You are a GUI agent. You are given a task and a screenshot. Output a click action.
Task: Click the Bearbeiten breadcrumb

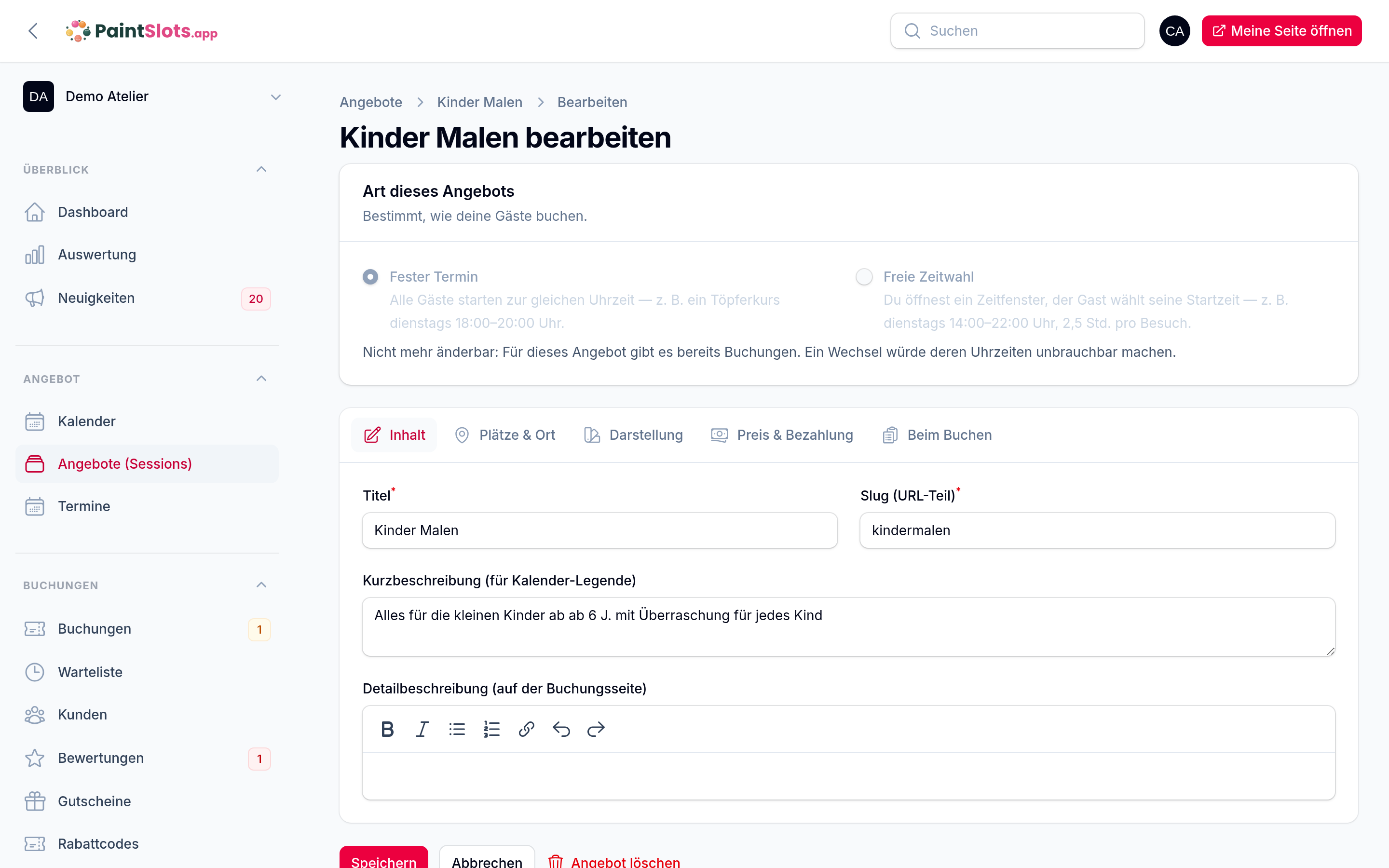(592, 102)
